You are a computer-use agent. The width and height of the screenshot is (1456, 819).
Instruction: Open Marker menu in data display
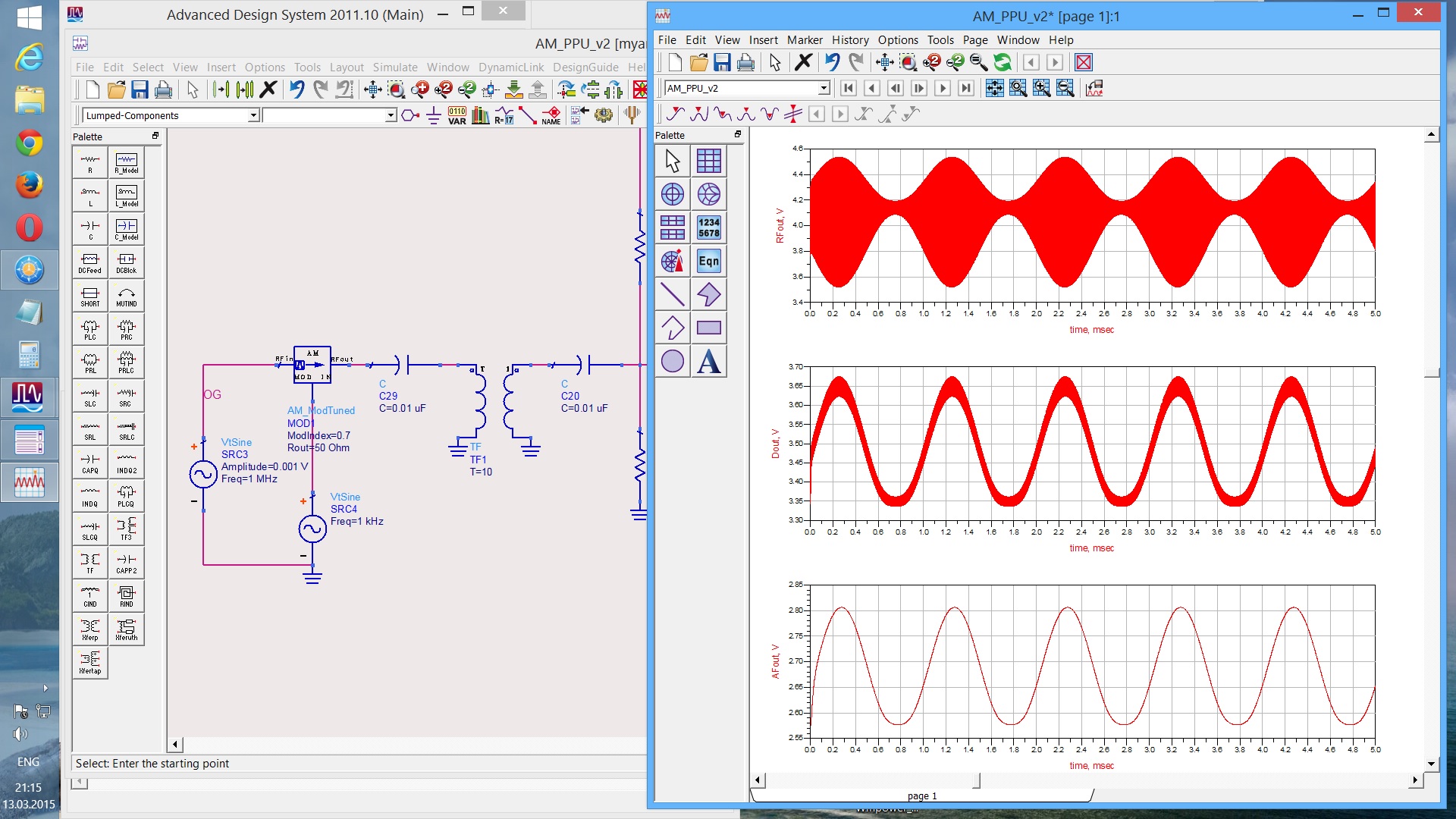(805, 40)
